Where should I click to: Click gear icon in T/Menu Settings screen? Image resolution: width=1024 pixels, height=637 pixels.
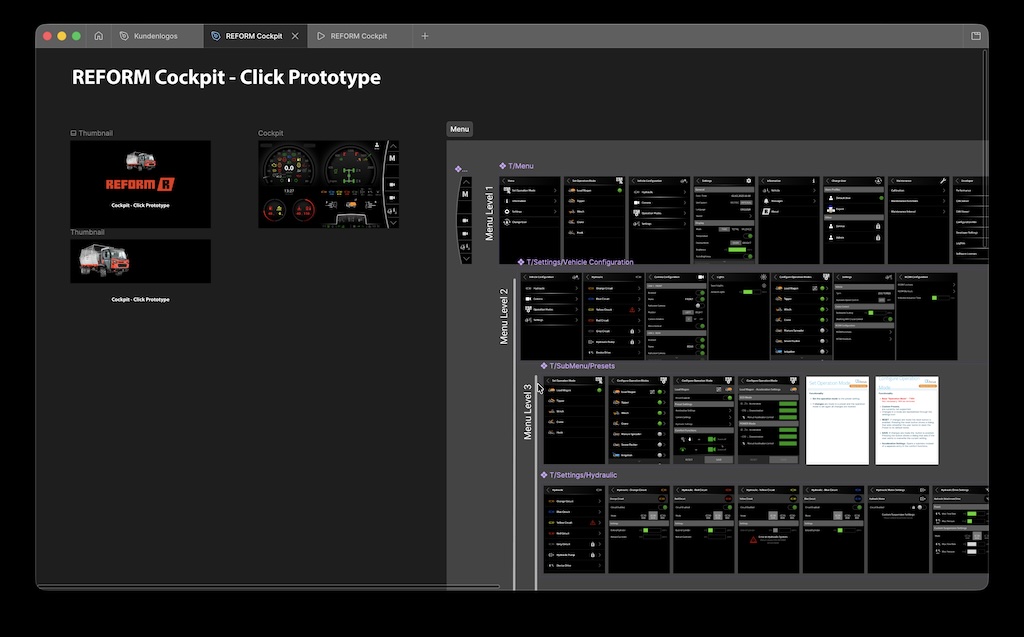click(749, 180)
